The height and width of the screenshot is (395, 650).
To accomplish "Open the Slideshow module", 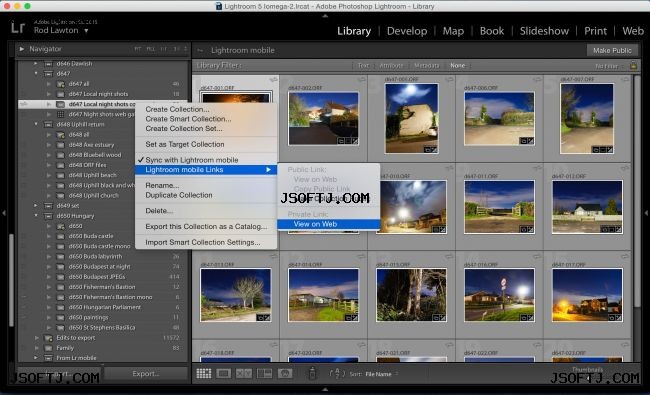I will (544, 31).
